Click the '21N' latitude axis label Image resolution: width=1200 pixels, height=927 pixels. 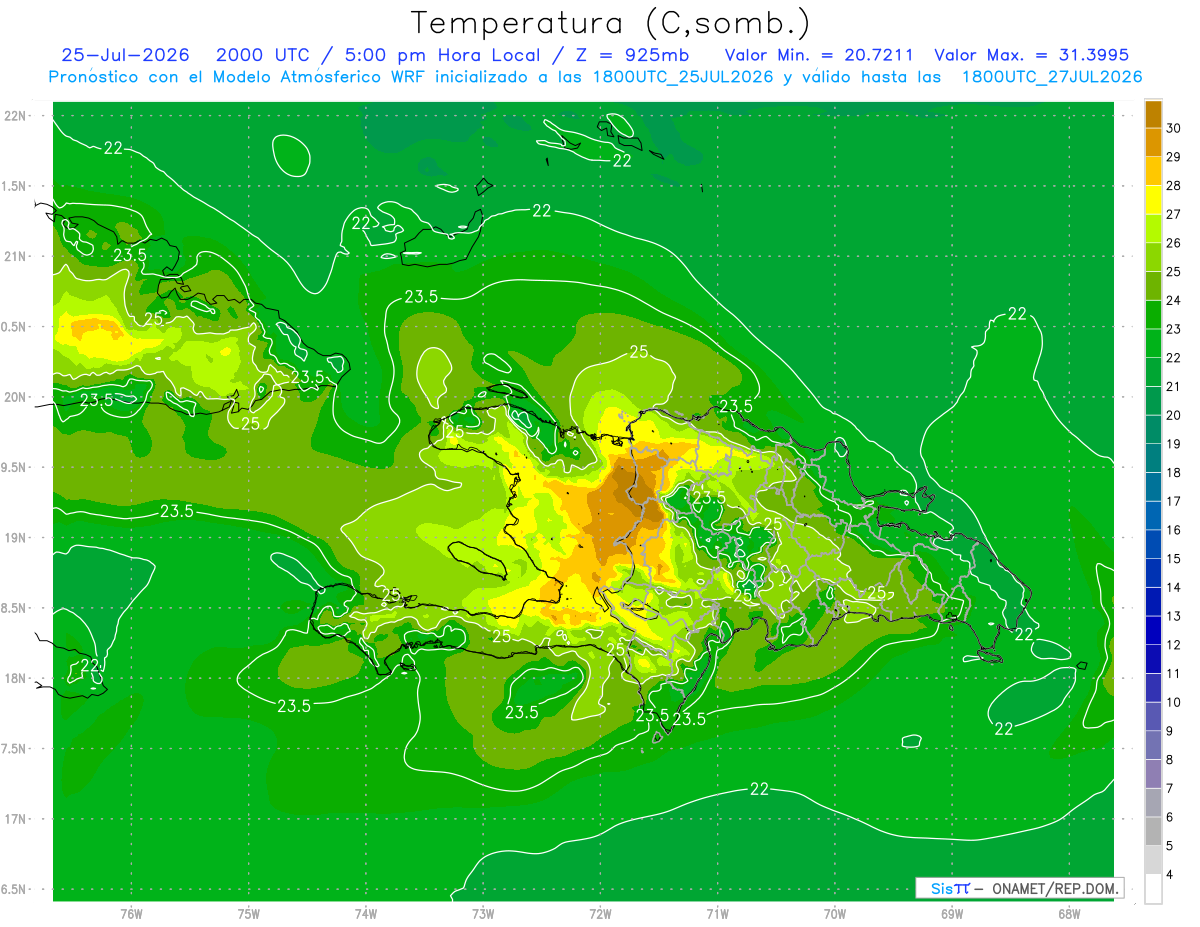tap(15, 257)
